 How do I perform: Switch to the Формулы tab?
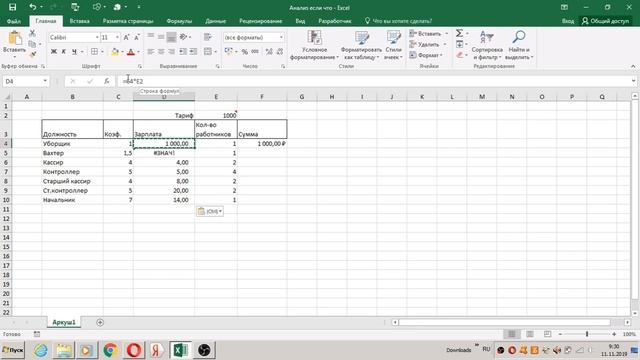(x=179, y=21)
